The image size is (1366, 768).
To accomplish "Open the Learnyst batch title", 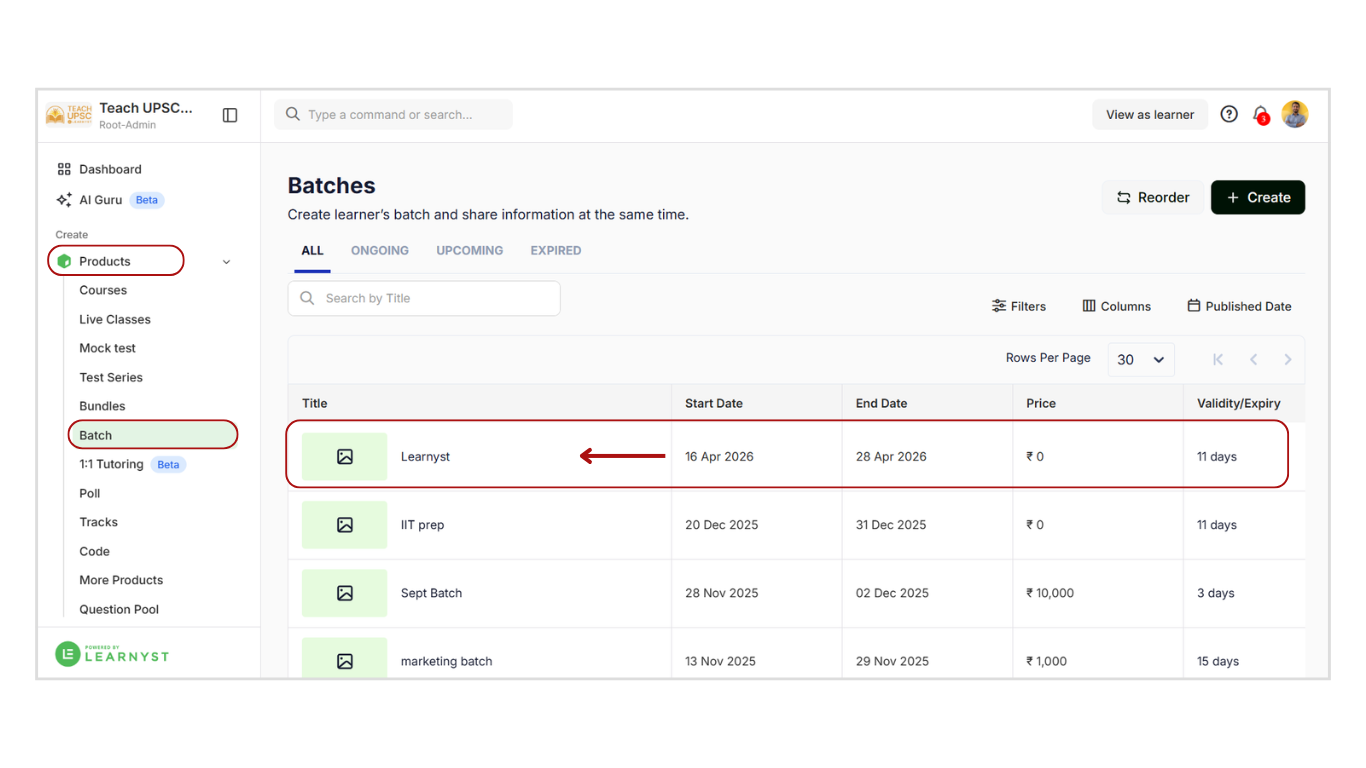I will (426, 457).
